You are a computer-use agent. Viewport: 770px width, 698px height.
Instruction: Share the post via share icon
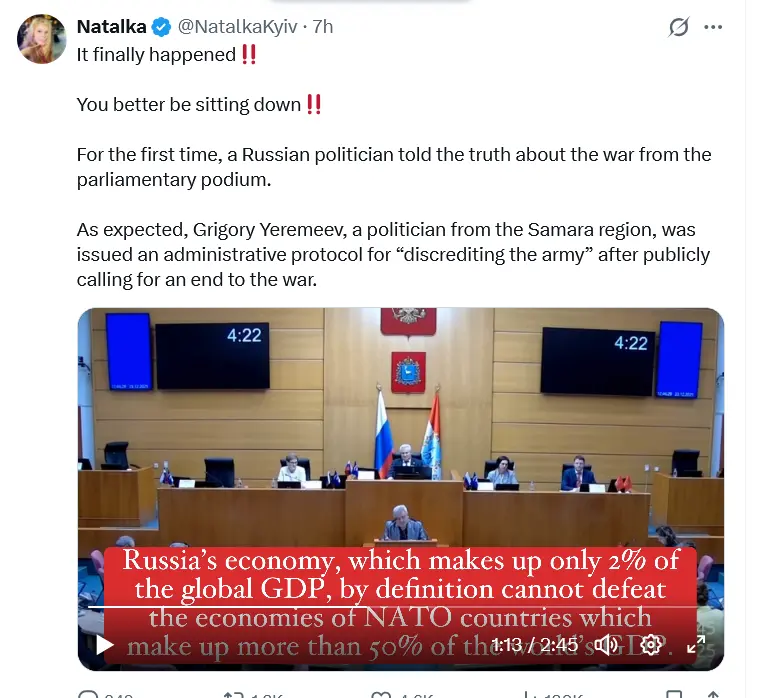point(713,694)
